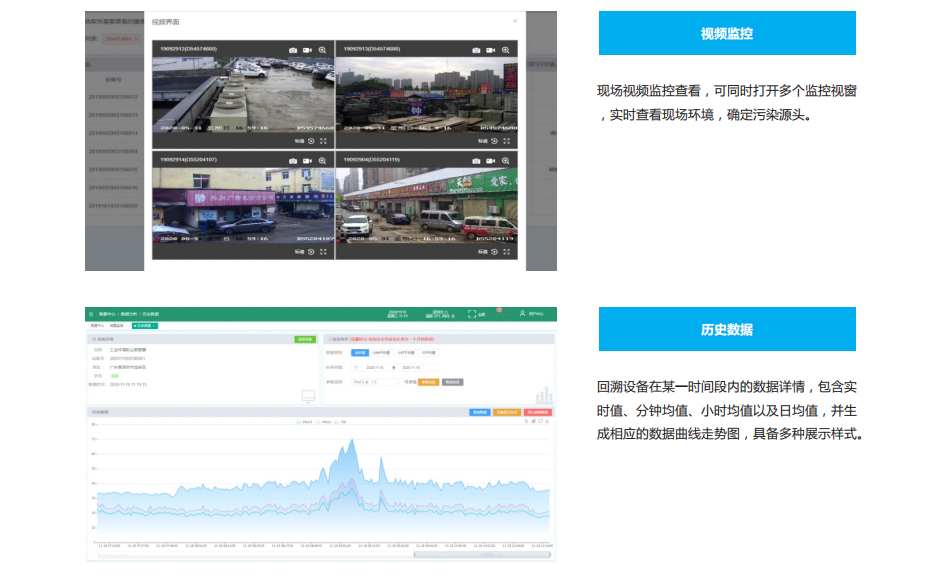Close the 视频界面 video dialog
945x576 pixels.
coord(515,21)
